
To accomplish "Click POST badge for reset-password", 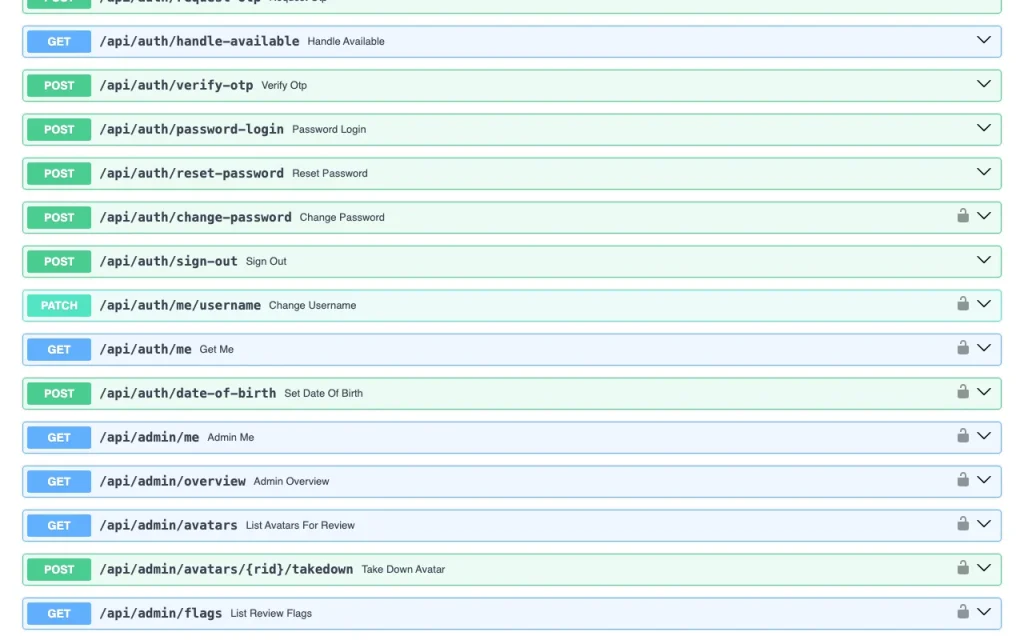I will 59,173.
